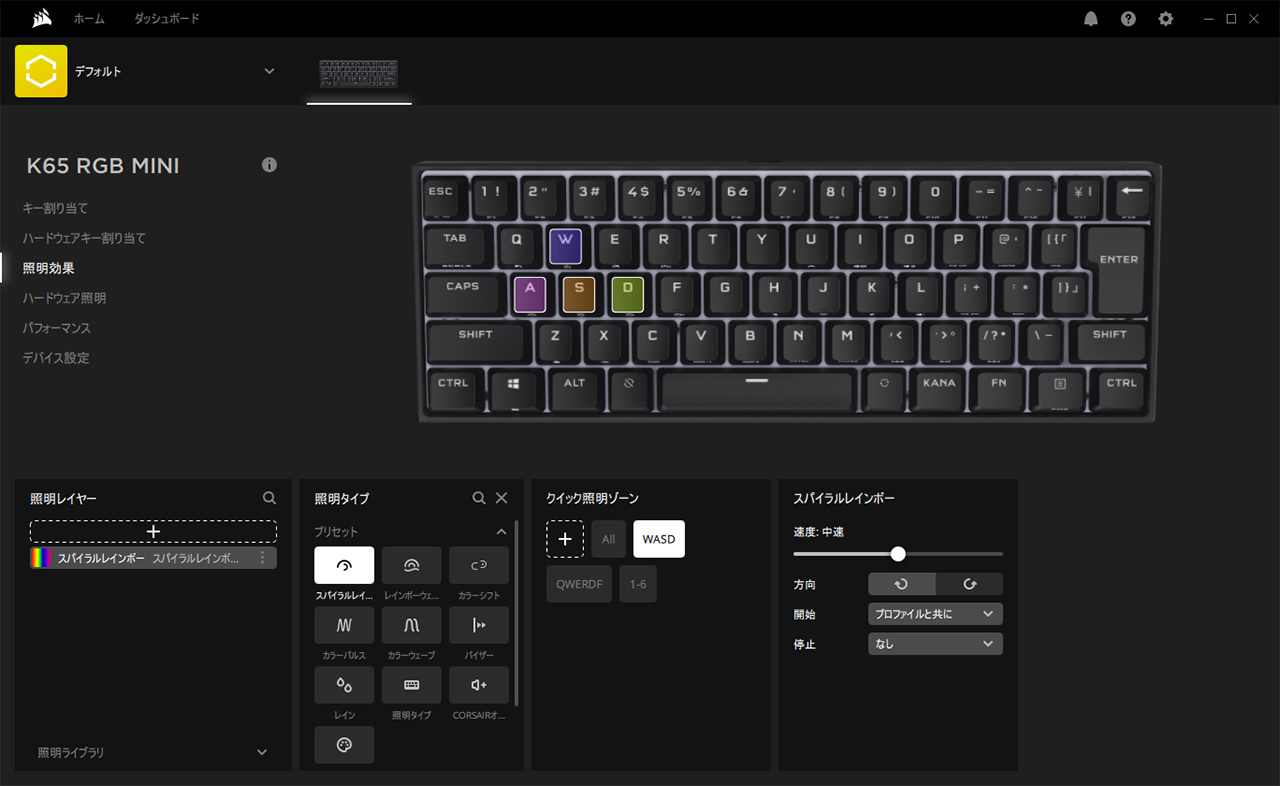This screenshot has height=786, width=1280.
Task: Open ハードウェアキー割り当て in the sidebar
Action: pos(85,238)
